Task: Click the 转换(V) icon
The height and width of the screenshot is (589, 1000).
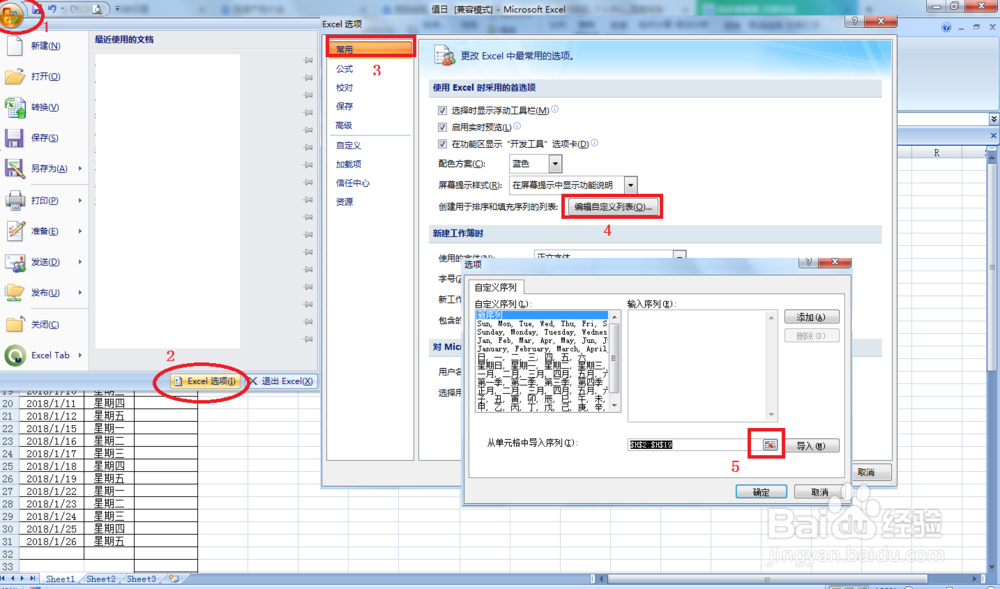Action: point(15,107)
